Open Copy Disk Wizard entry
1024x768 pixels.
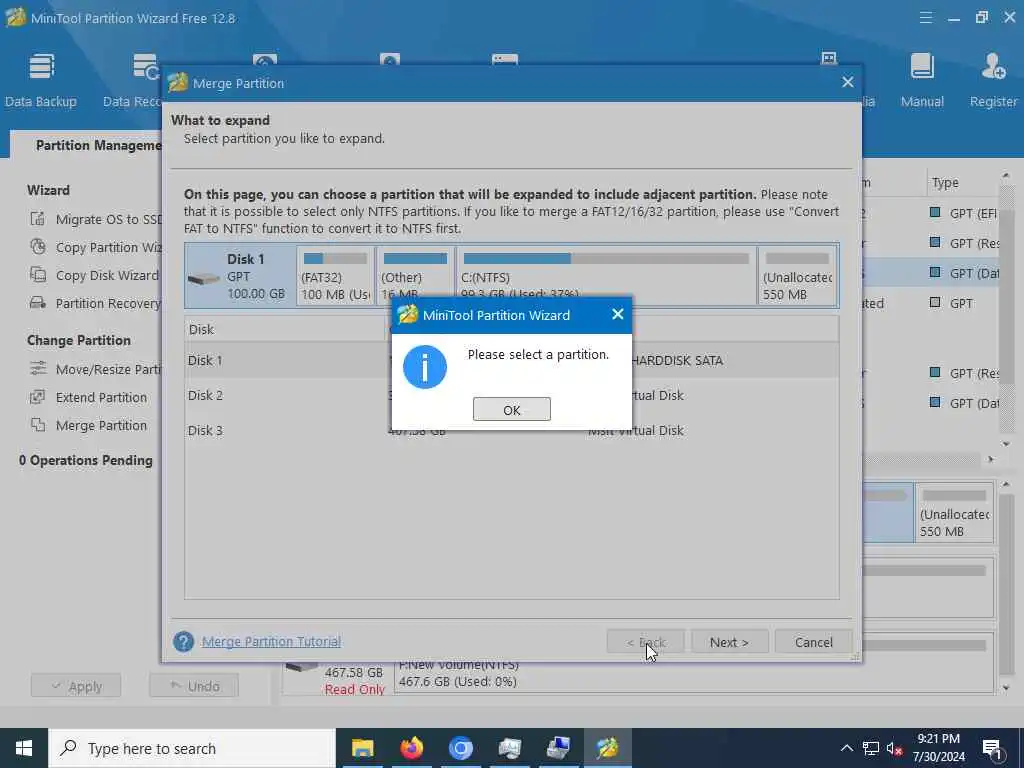click(107, 276)
